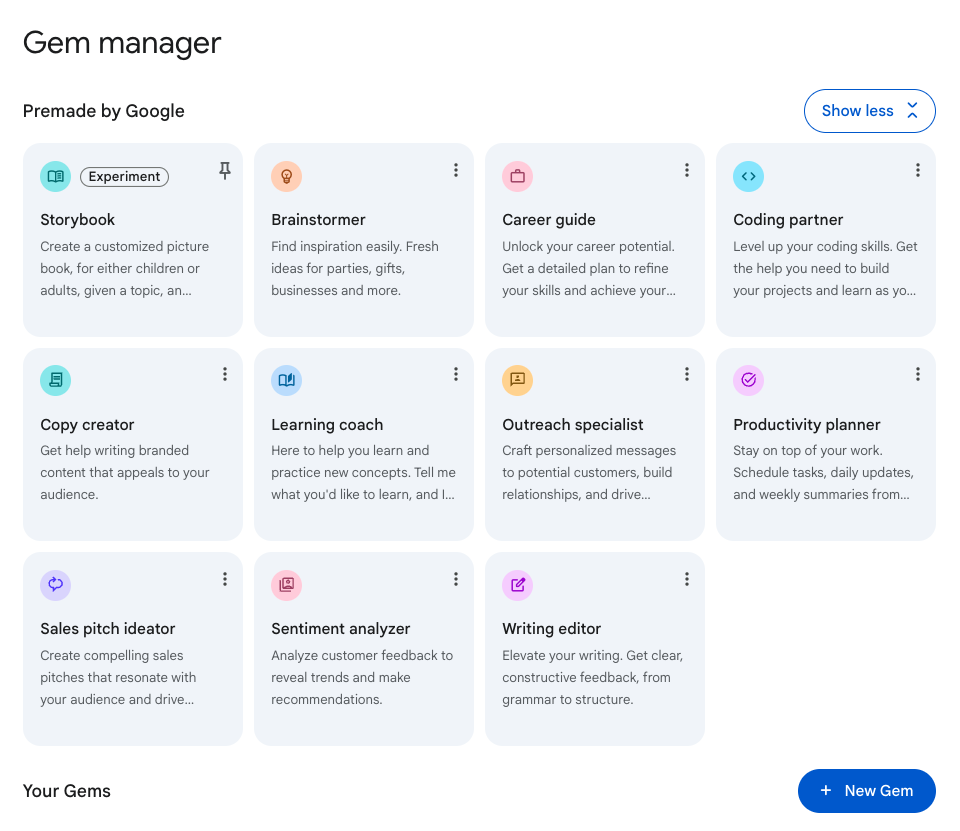Click the Outreach specialist chat icon
960x831 pixels.
click(x=517, y=380)
